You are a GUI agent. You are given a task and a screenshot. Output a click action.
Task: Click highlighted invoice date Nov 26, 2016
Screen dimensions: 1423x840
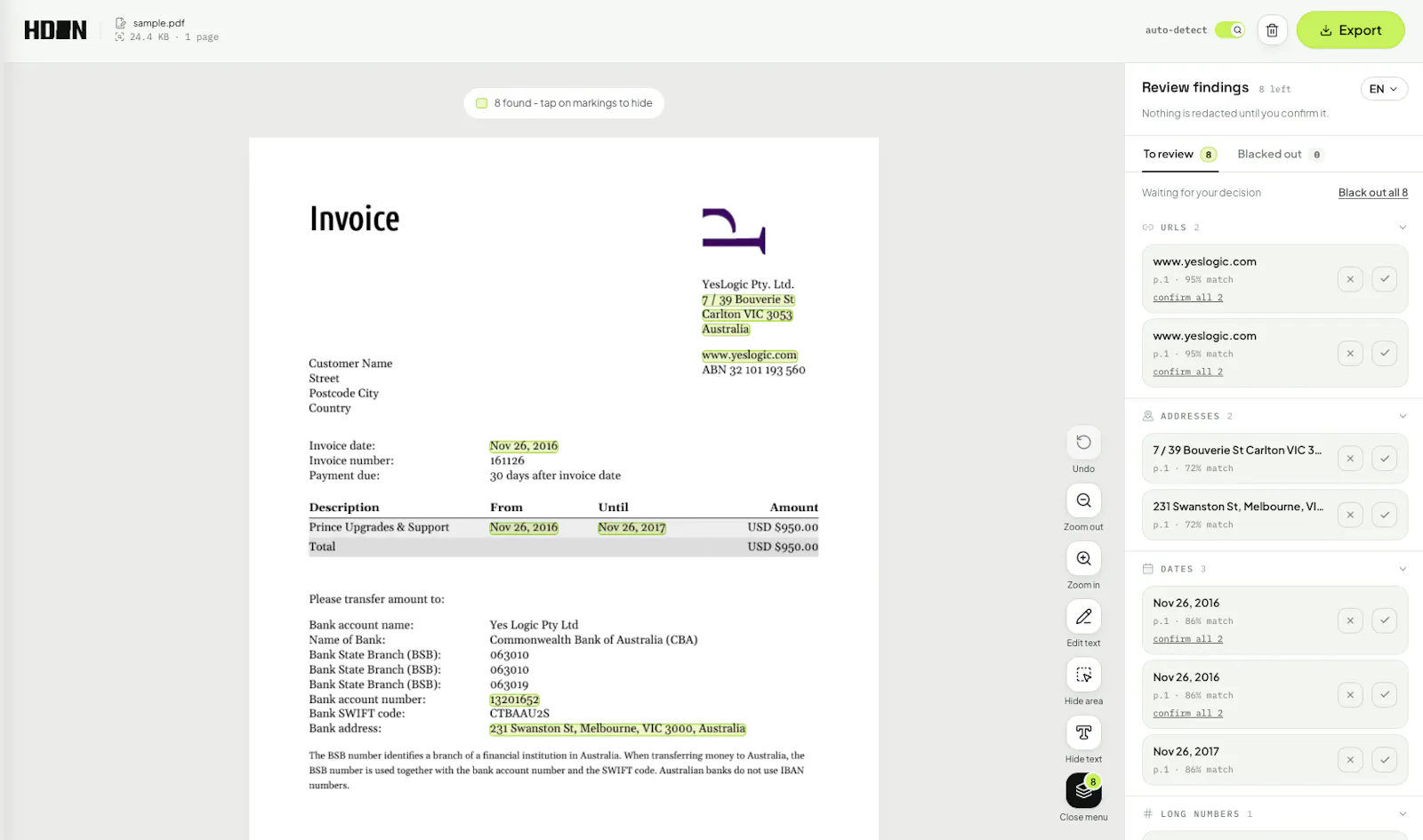[524, 446]
